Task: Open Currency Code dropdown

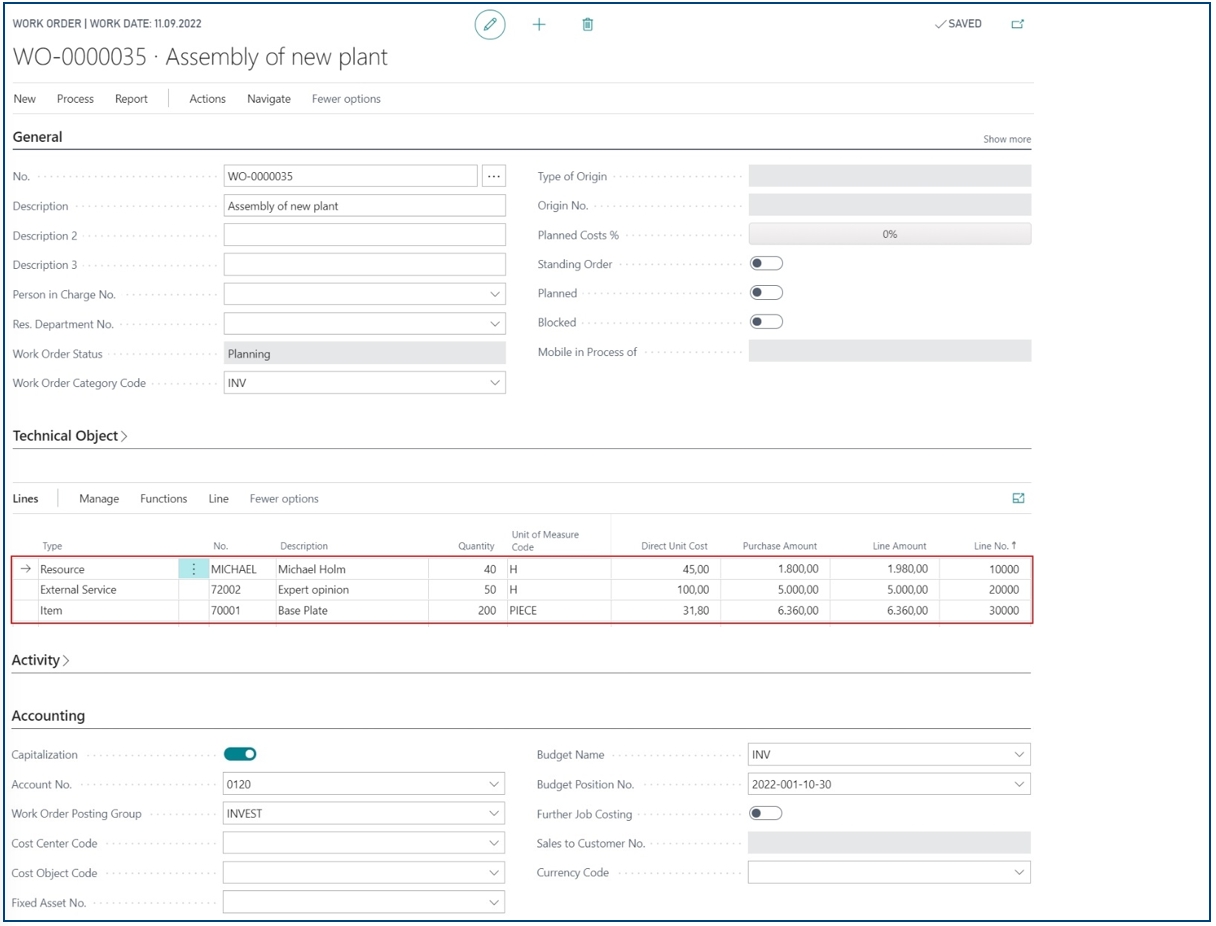Action: (x=1019, y=872)
